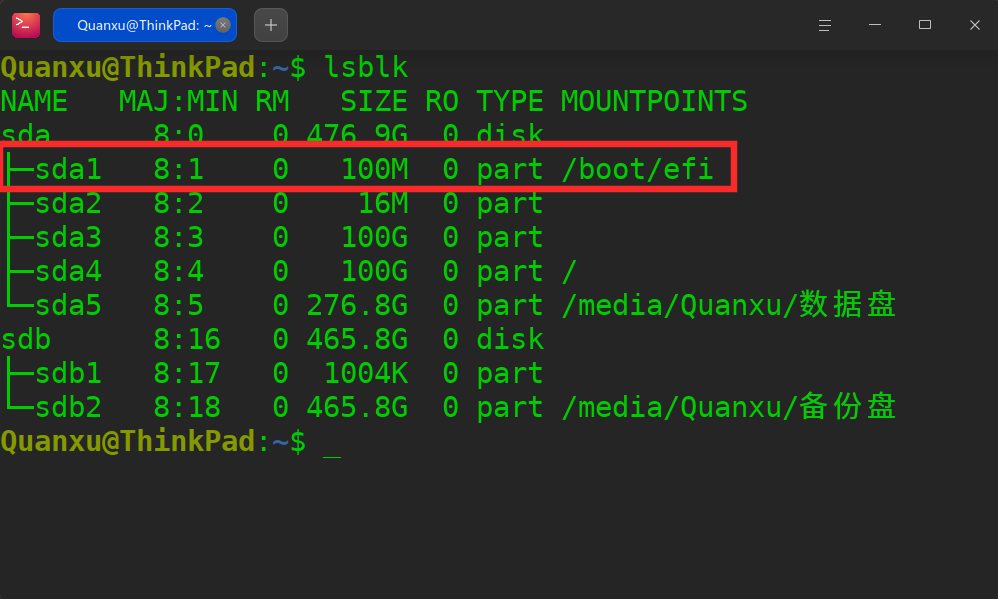Image resolution: width=998 pixels, height=599 pixels.
Task: Click the /media/Quanxu/数据盘 mount path
Action: [x=729, y=305]
